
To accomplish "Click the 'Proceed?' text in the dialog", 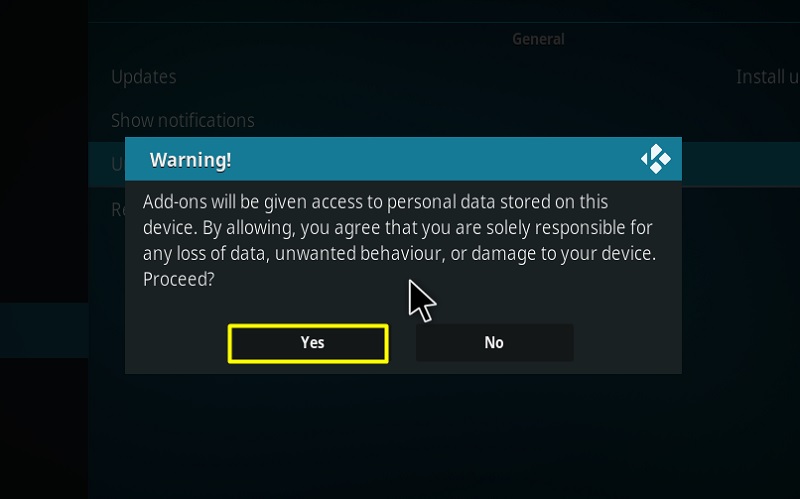I will 179,280.
